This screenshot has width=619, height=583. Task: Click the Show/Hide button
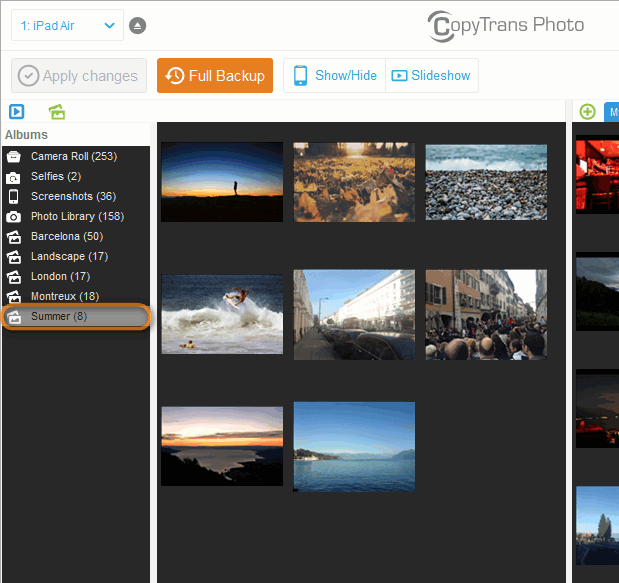point(334,75)
